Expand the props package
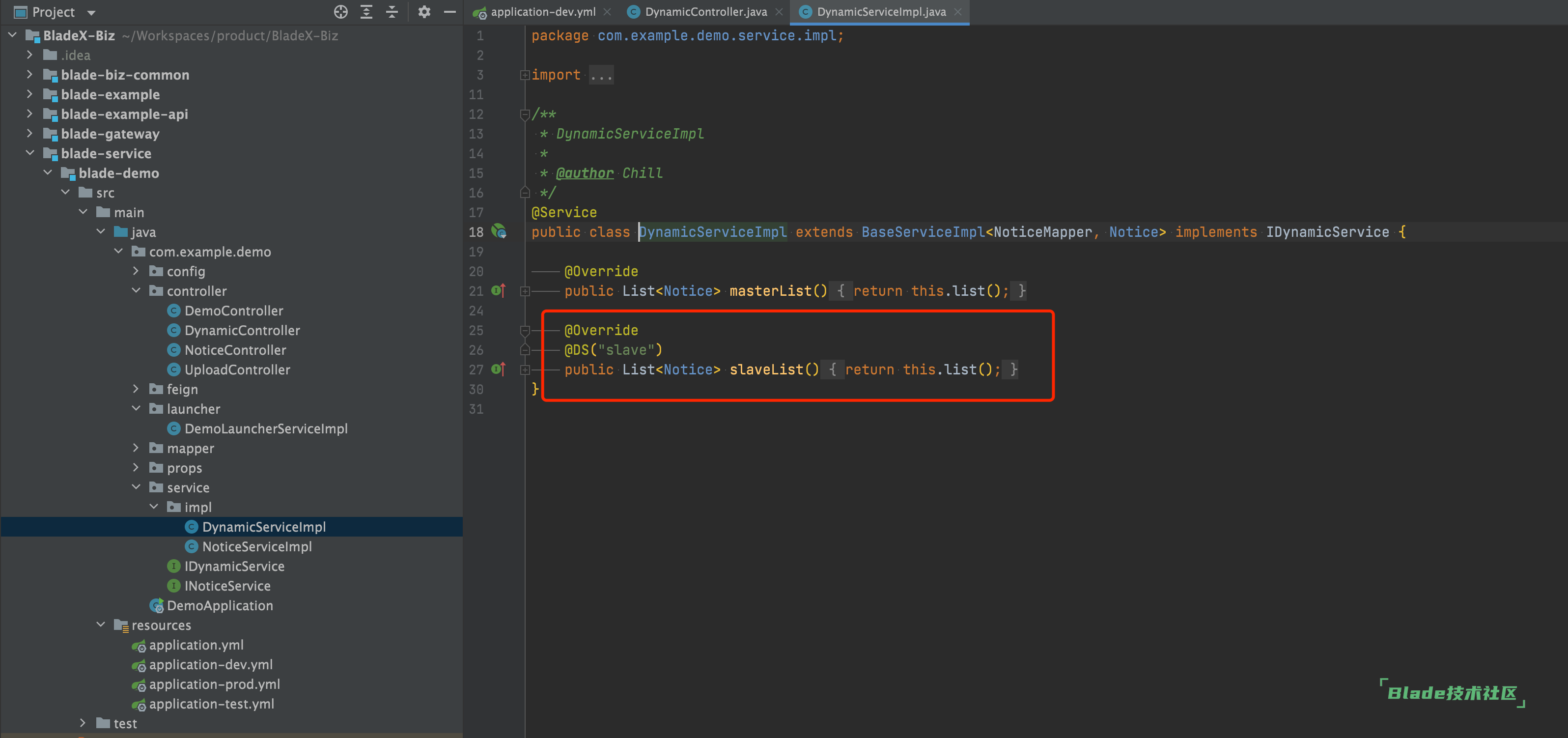Screen dimensions: 1568x738 [x=136, y=468]
